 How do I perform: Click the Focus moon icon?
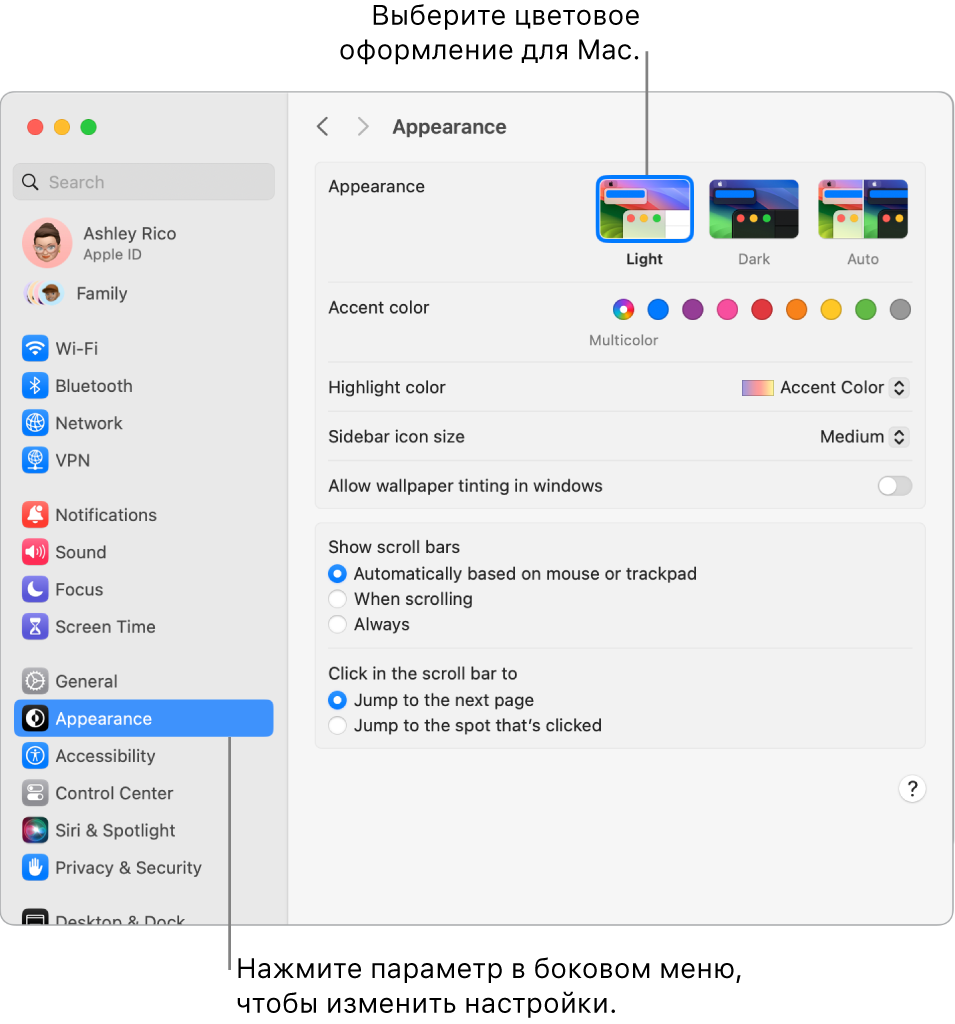35,589
